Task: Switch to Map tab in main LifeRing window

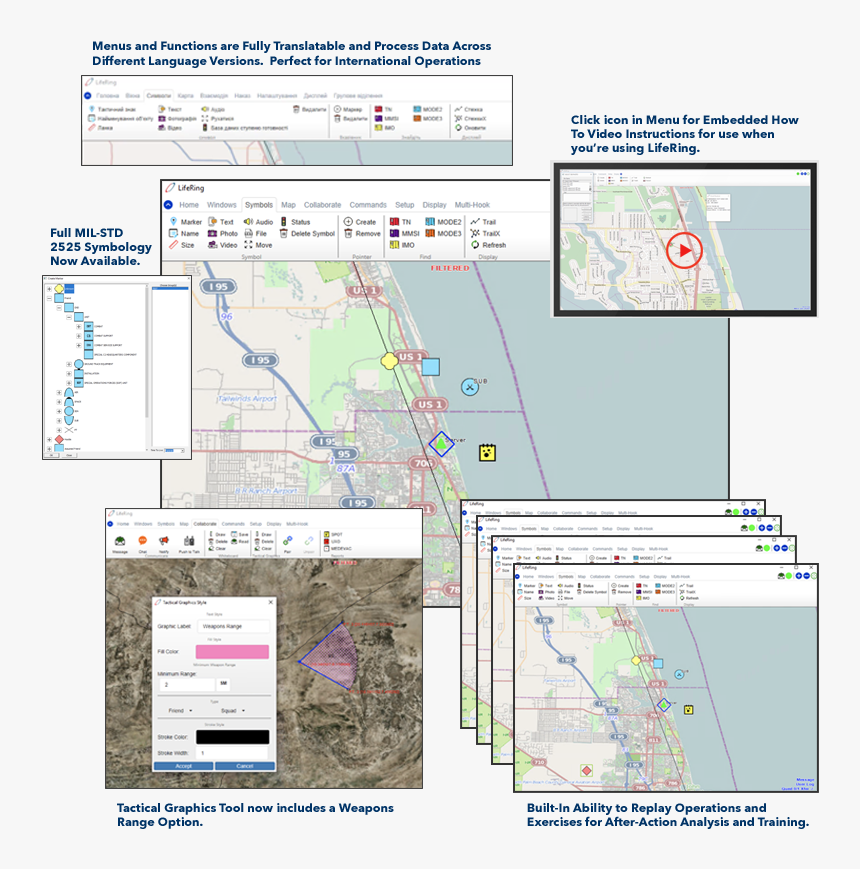Action: pyautogui.click(x=288, y=205)
